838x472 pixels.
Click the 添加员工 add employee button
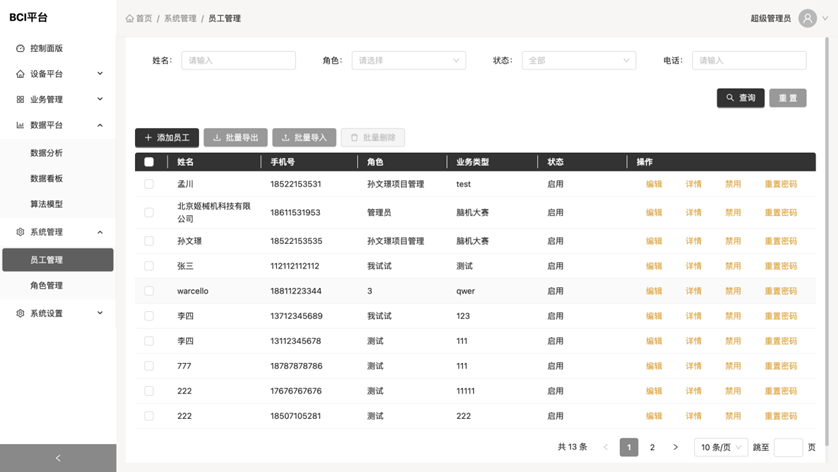point(166,138)
